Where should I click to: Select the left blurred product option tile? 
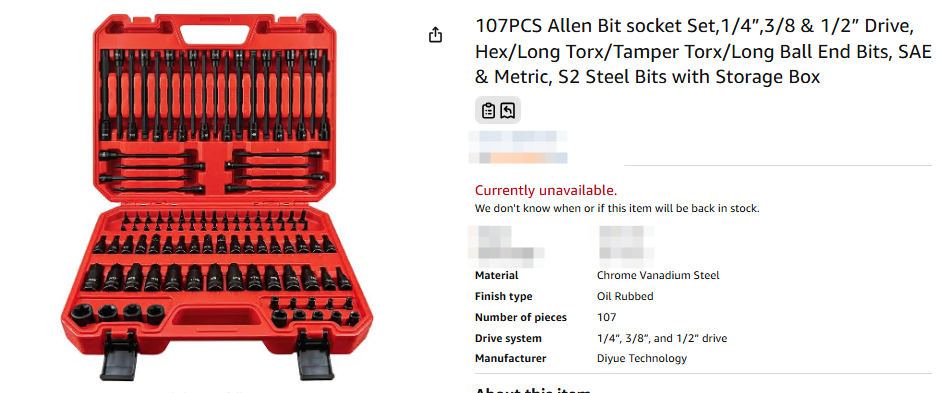506,246
